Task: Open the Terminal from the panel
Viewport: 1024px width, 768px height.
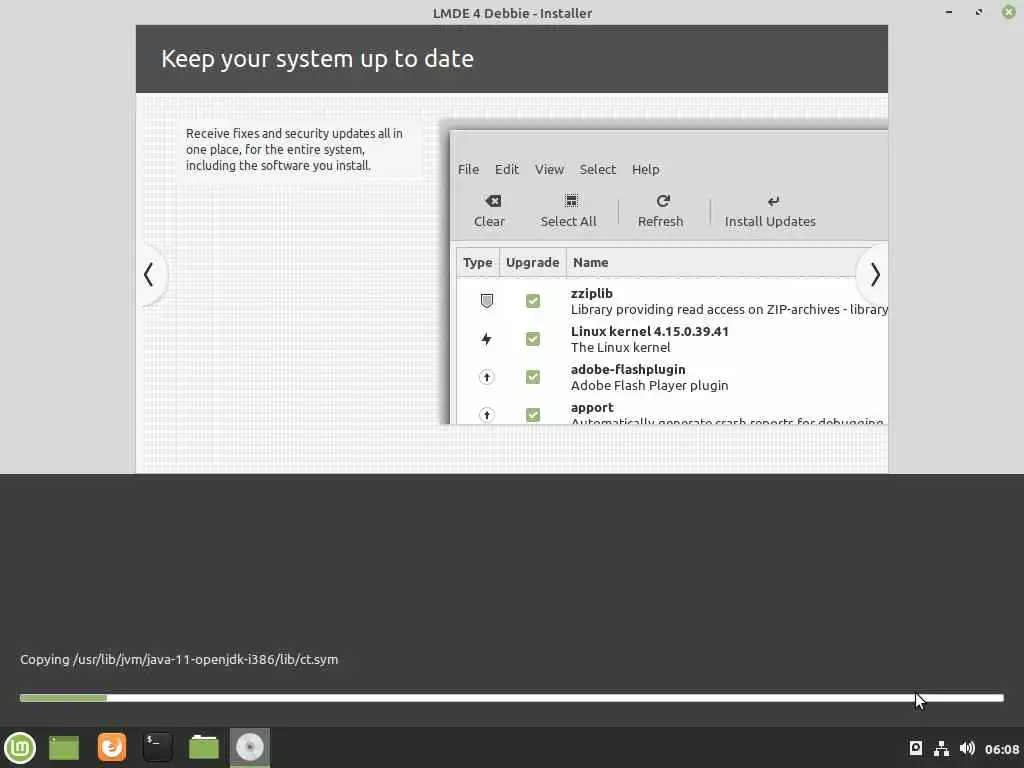Action: click(x=157, y=747)
